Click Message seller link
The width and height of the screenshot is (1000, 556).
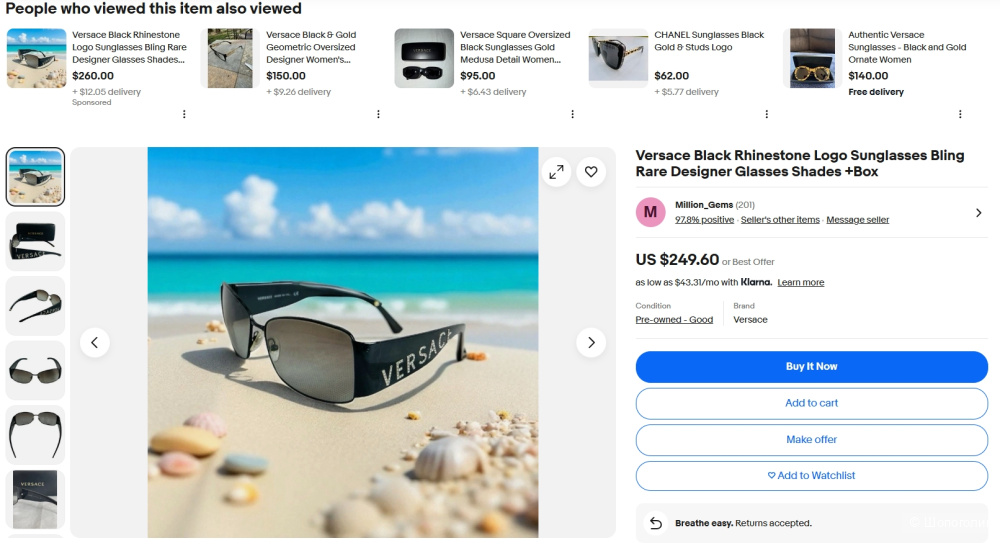(857, 220)
